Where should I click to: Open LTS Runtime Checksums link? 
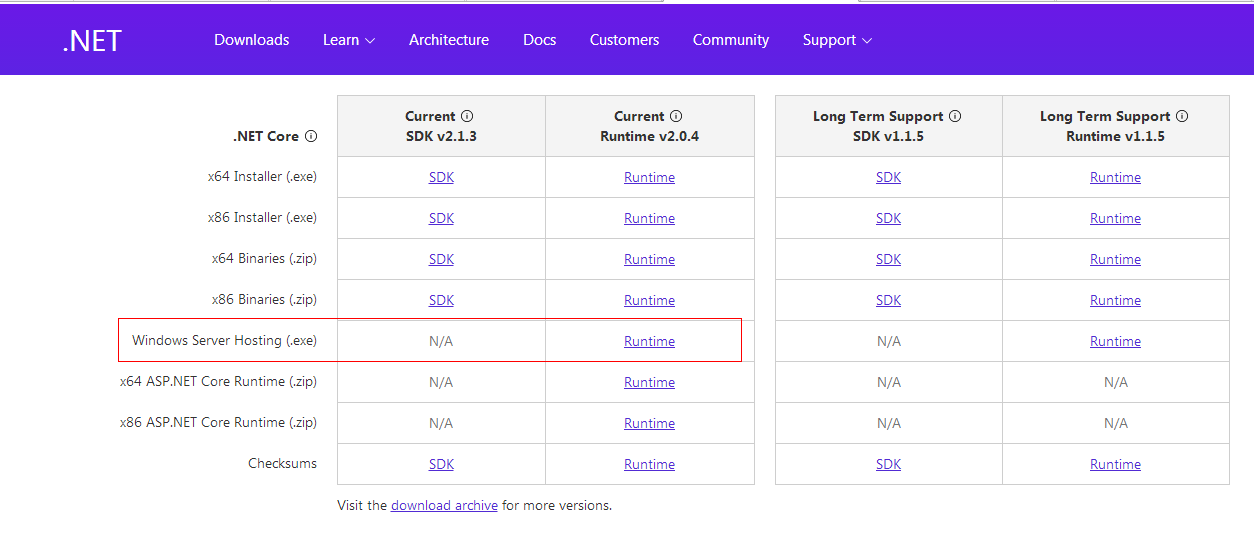tap(1116, 464)
